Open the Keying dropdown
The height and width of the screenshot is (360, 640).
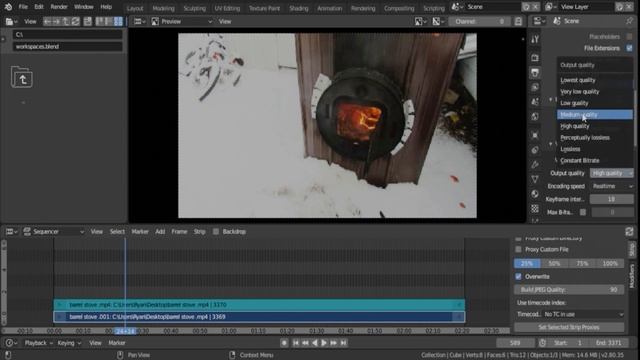(x=69, y=343)
